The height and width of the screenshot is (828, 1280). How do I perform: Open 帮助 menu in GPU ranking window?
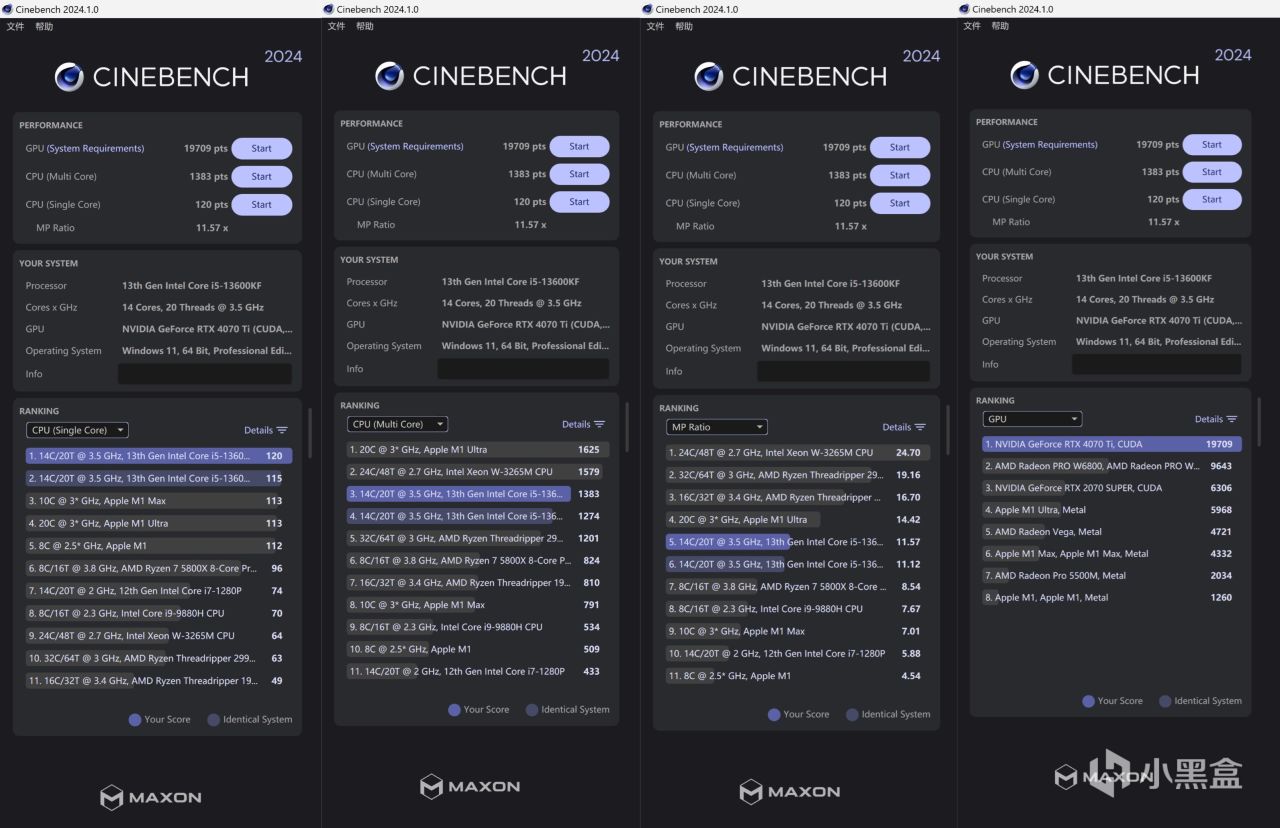point(1000,26)
